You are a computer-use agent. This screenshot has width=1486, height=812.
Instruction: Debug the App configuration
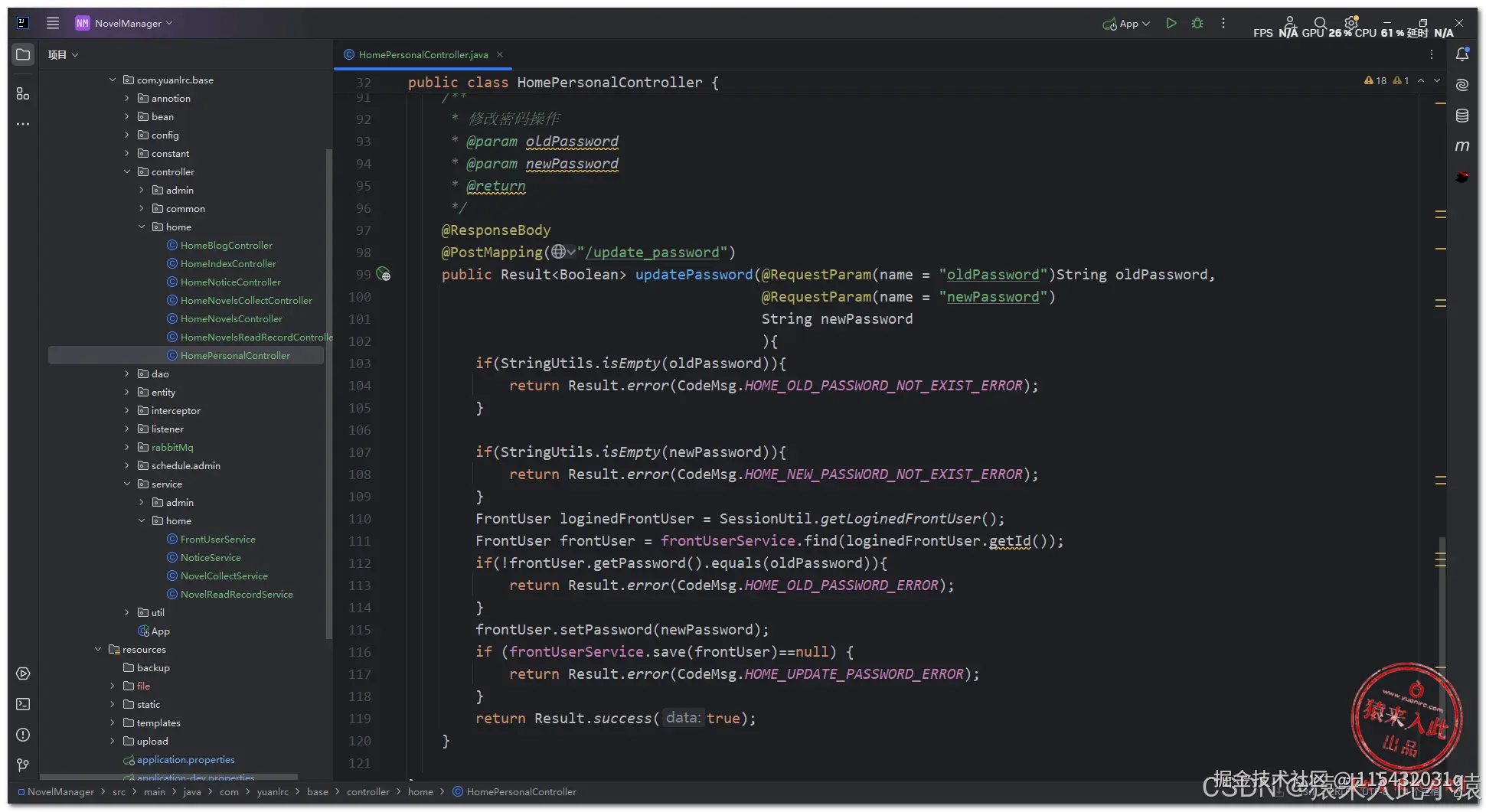pos(1197,23)
